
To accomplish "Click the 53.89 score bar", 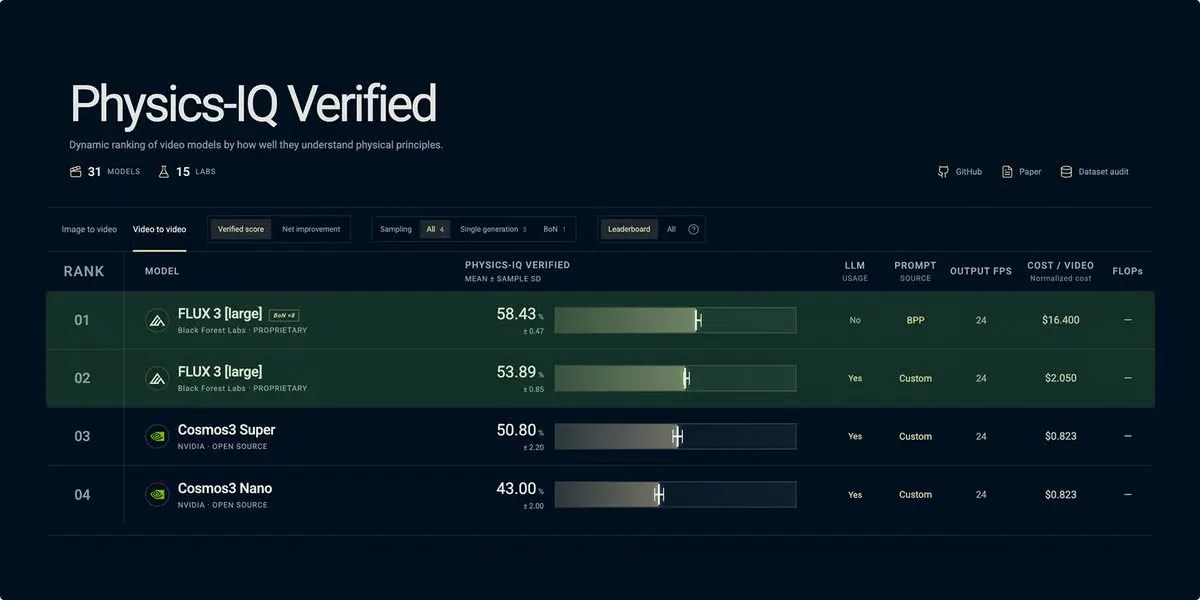I will click(675, 378).
